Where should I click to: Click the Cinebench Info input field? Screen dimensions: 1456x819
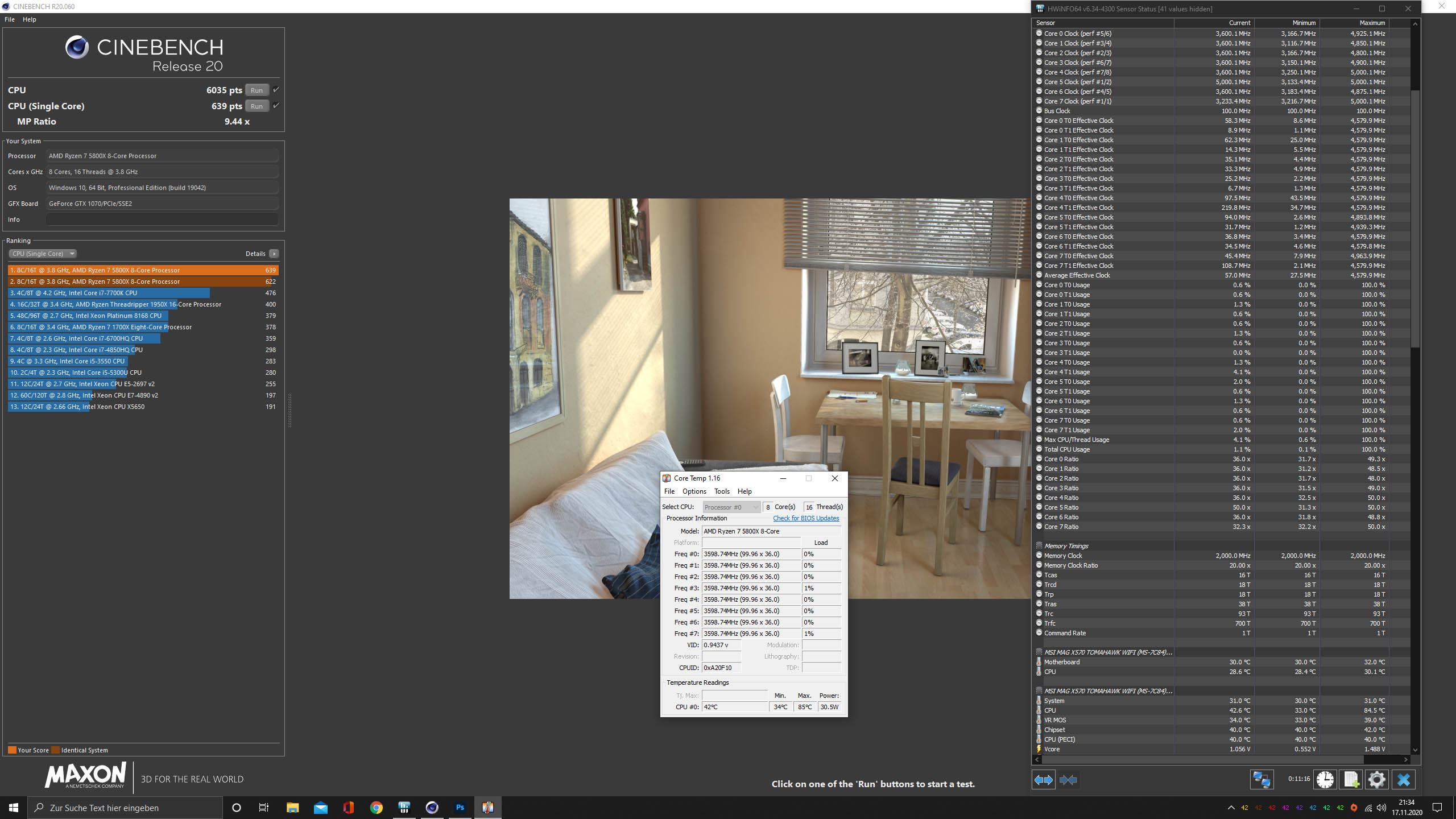tap(162, 220)
